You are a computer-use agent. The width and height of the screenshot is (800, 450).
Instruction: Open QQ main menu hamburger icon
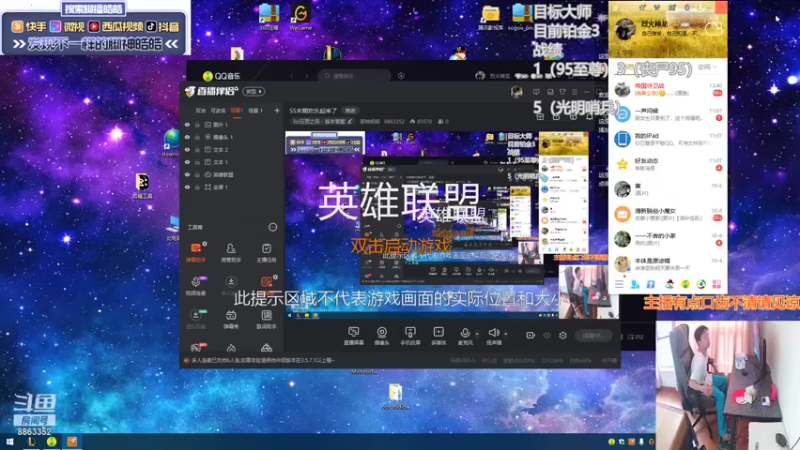click(x=619, y=284)
